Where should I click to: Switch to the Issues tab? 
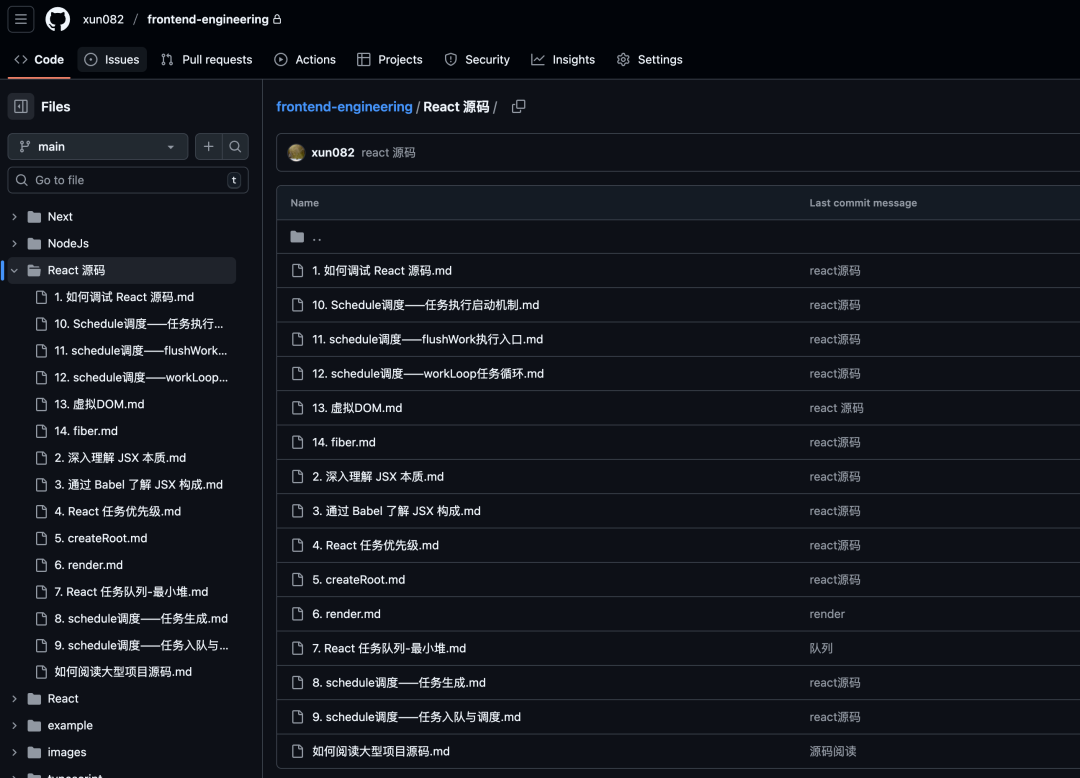pyautogui.click(x=112, y=60)
